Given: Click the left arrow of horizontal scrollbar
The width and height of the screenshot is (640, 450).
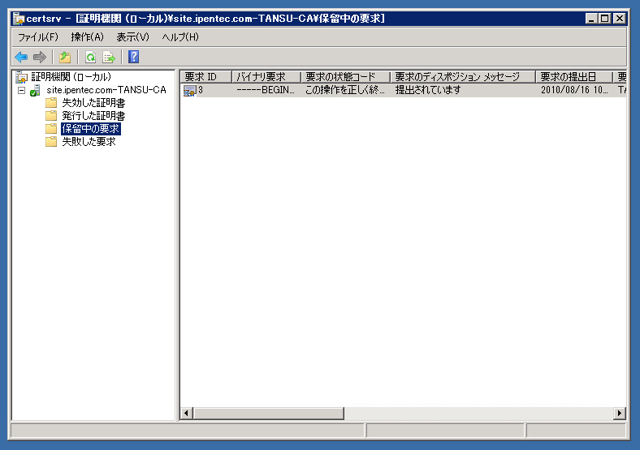Looking at the screenshot, I should coord(186,413).
